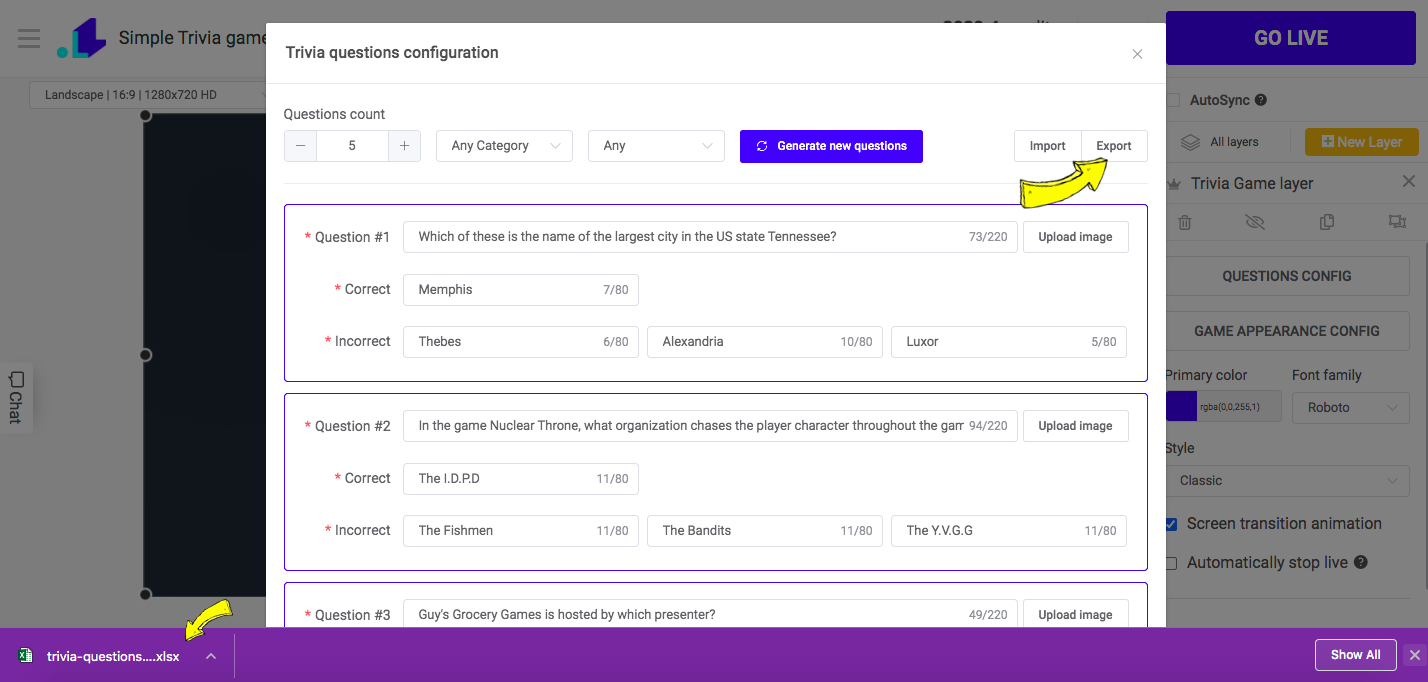This screenshot has height=682, width=1428.
Task: Increase the questions count with plus
Action: pos(404,146)
